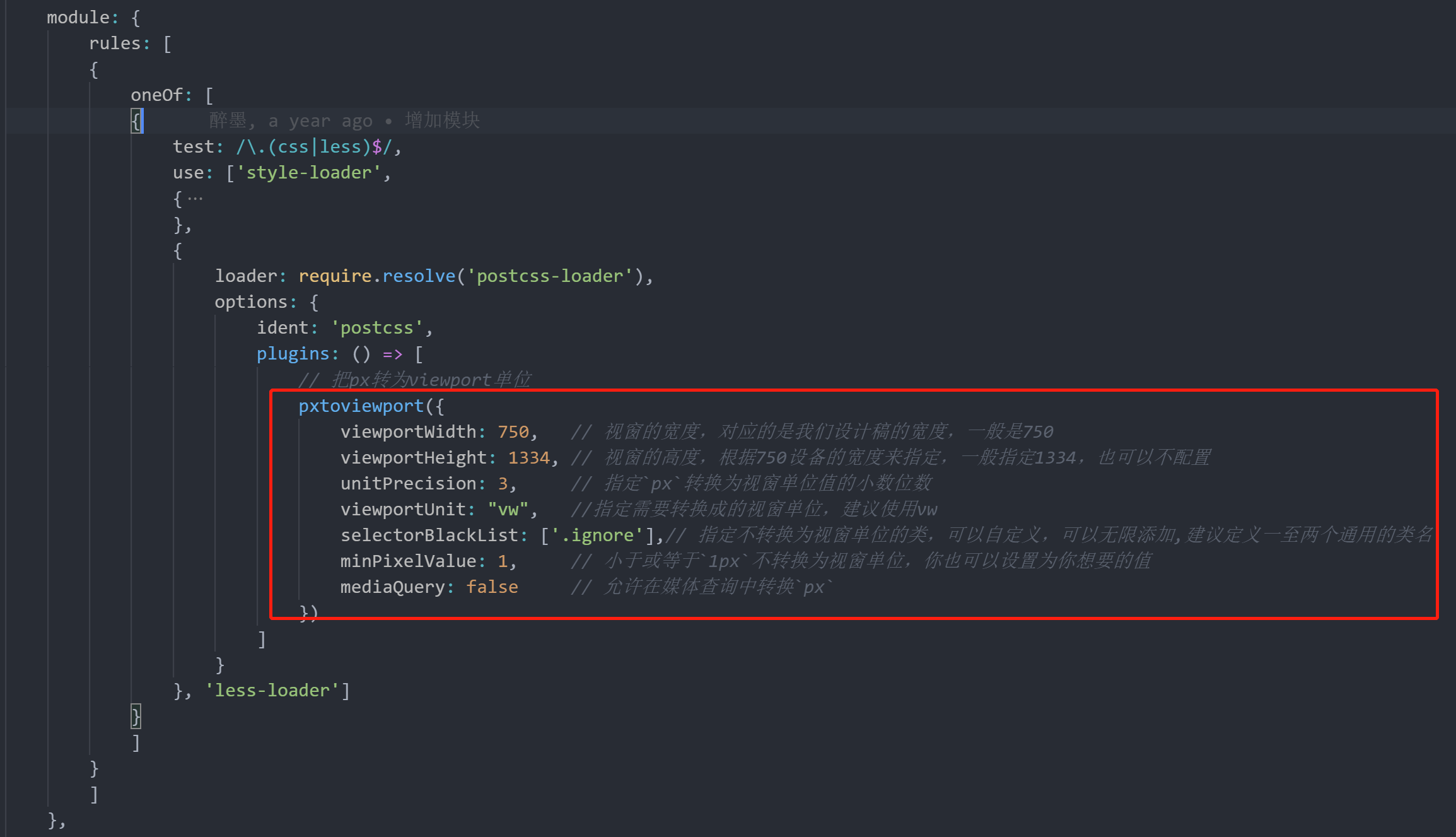Click the 'unitPrecision' property
The height and width of the screenshot is (837, 1456).
pos(408,484)
